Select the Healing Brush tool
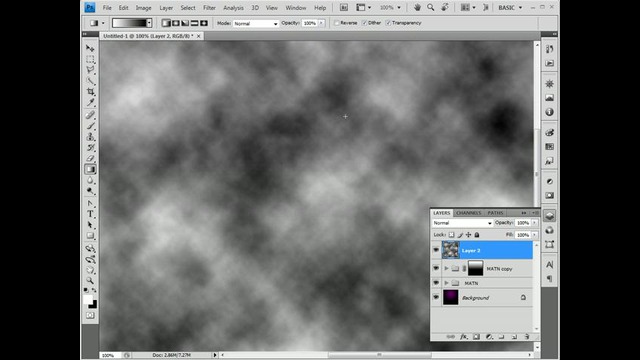Image resolution: width=640 pixels, height=360 pixels. (90, 115)
